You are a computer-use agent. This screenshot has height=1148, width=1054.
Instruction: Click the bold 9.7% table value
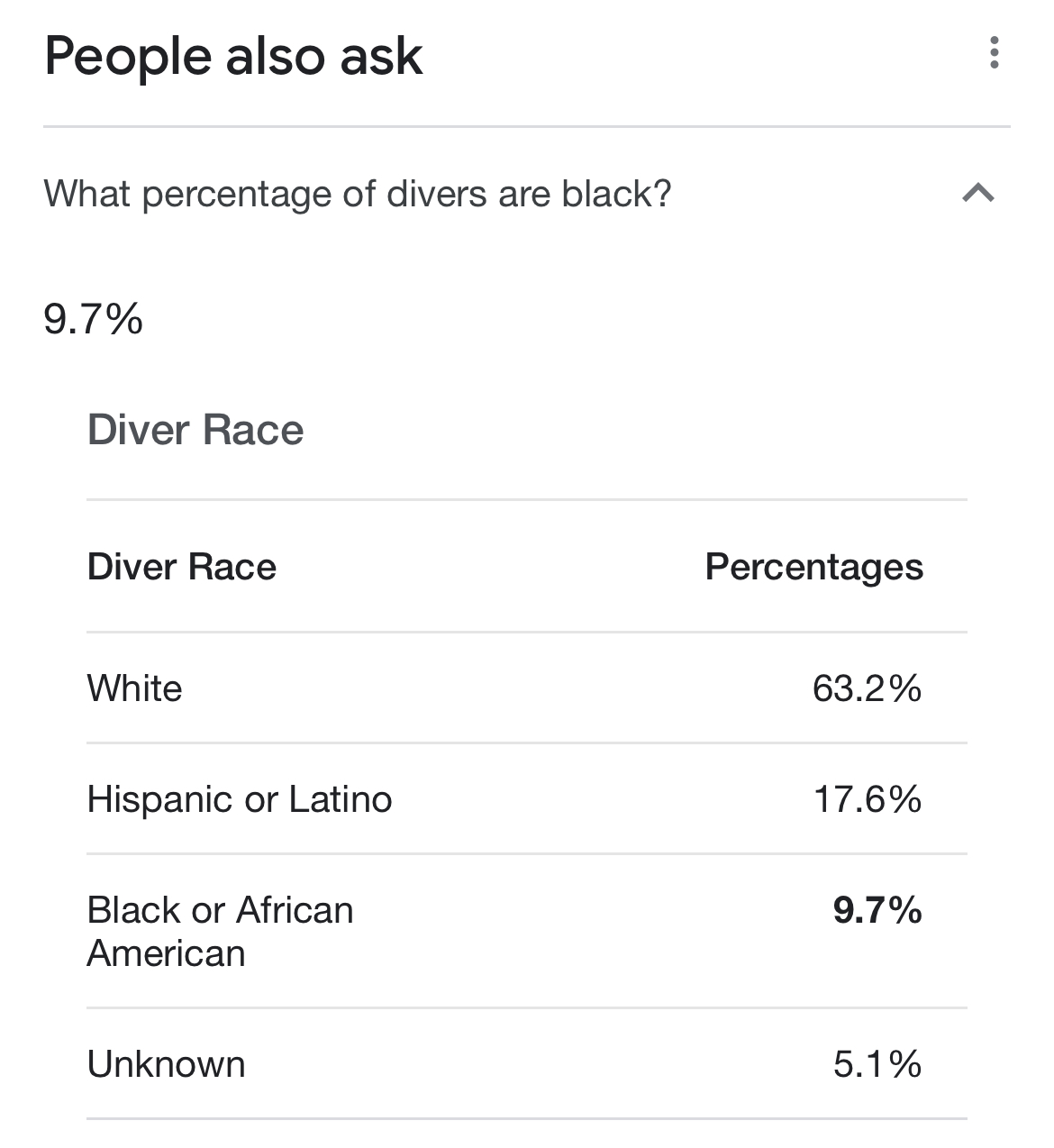coord(877,911)
